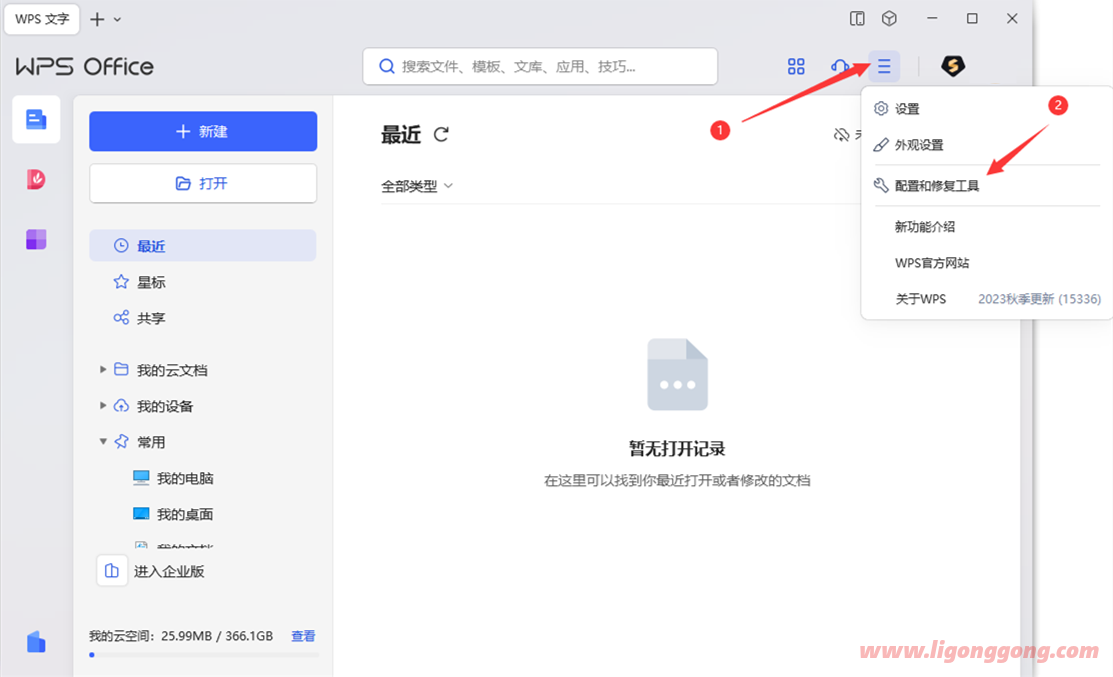Open the customer service headset icon
The height and width of the screenshot is (677, 1113).
coord(840,67)
